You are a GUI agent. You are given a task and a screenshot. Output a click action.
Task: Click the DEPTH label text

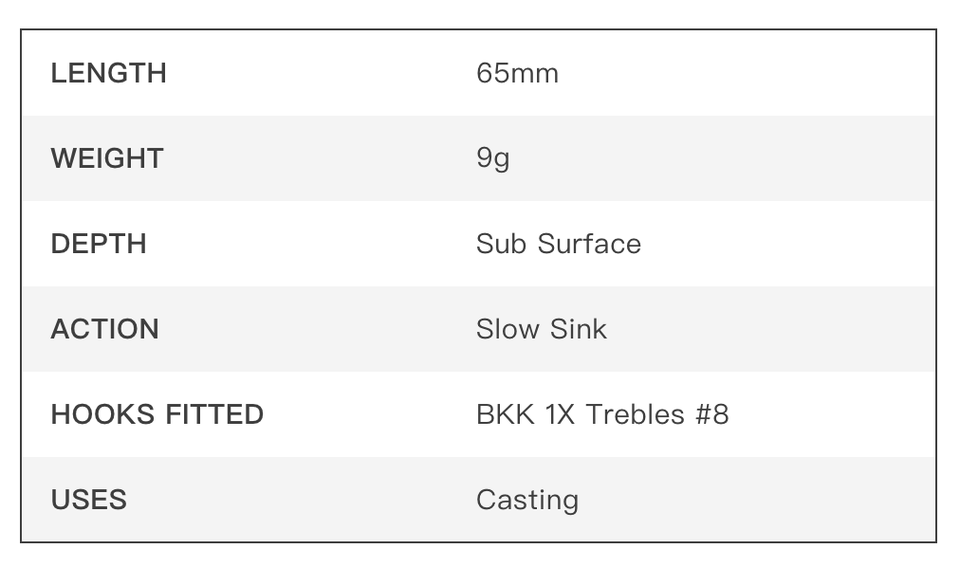click(x=98, y=244)
